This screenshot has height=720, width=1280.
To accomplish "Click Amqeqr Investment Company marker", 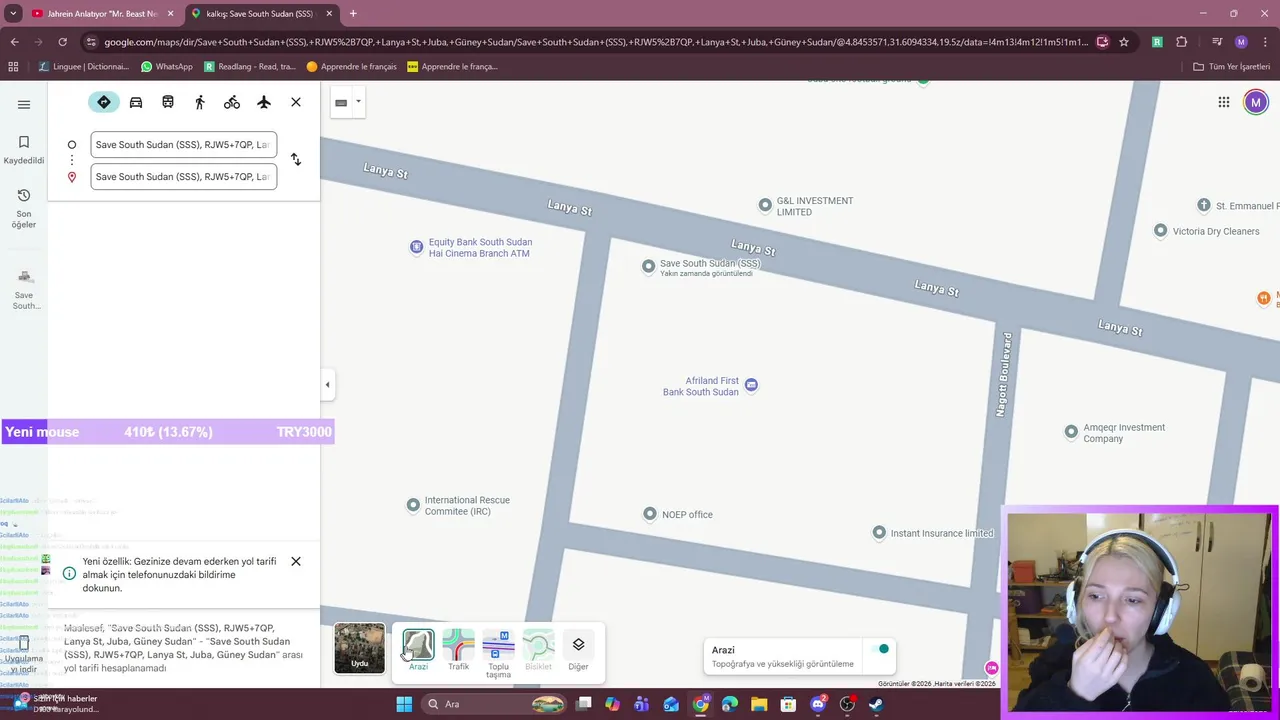I will (x=1072, y=433).
